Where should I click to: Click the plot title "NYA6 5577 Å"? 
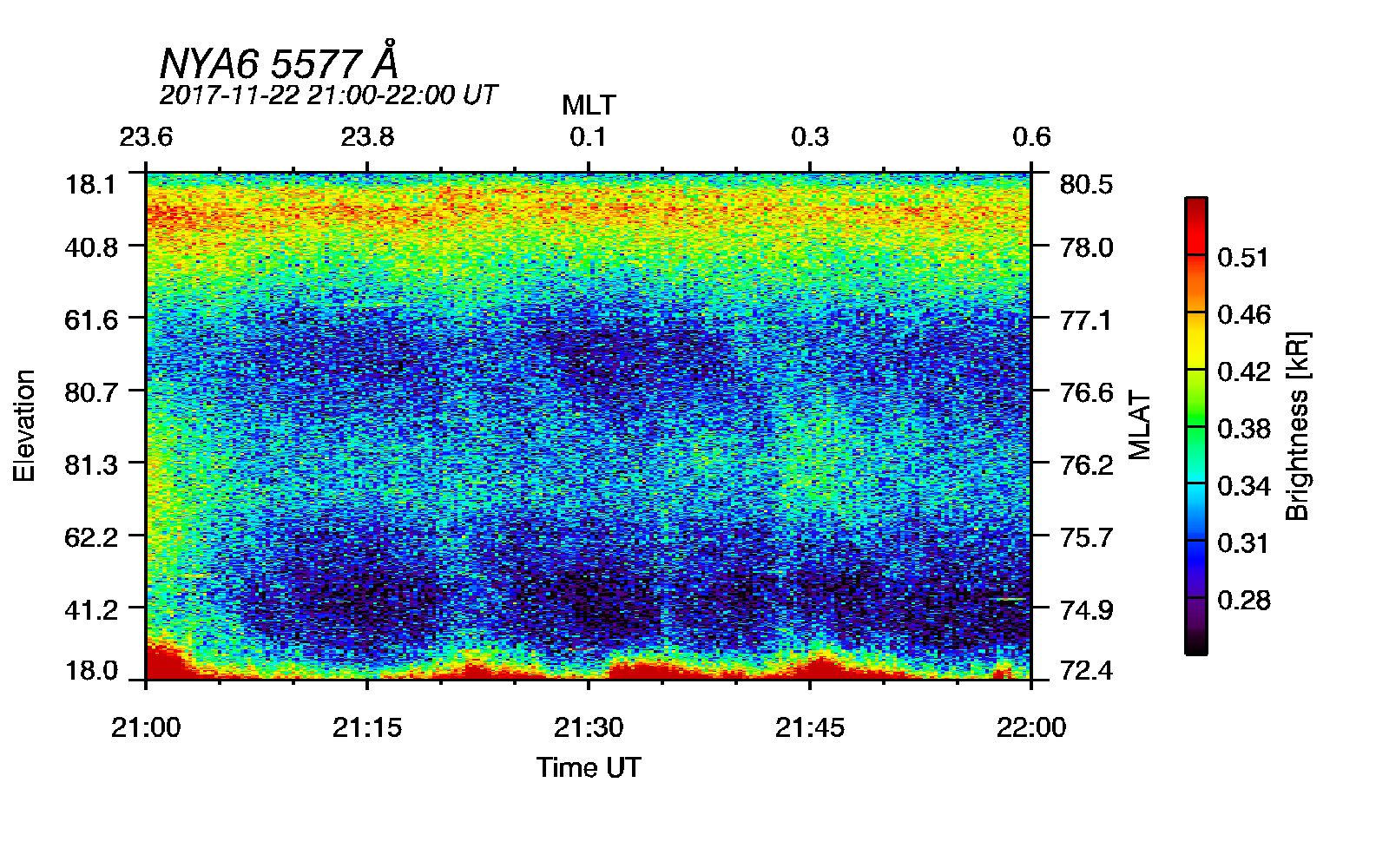click(x=280, y=62)
